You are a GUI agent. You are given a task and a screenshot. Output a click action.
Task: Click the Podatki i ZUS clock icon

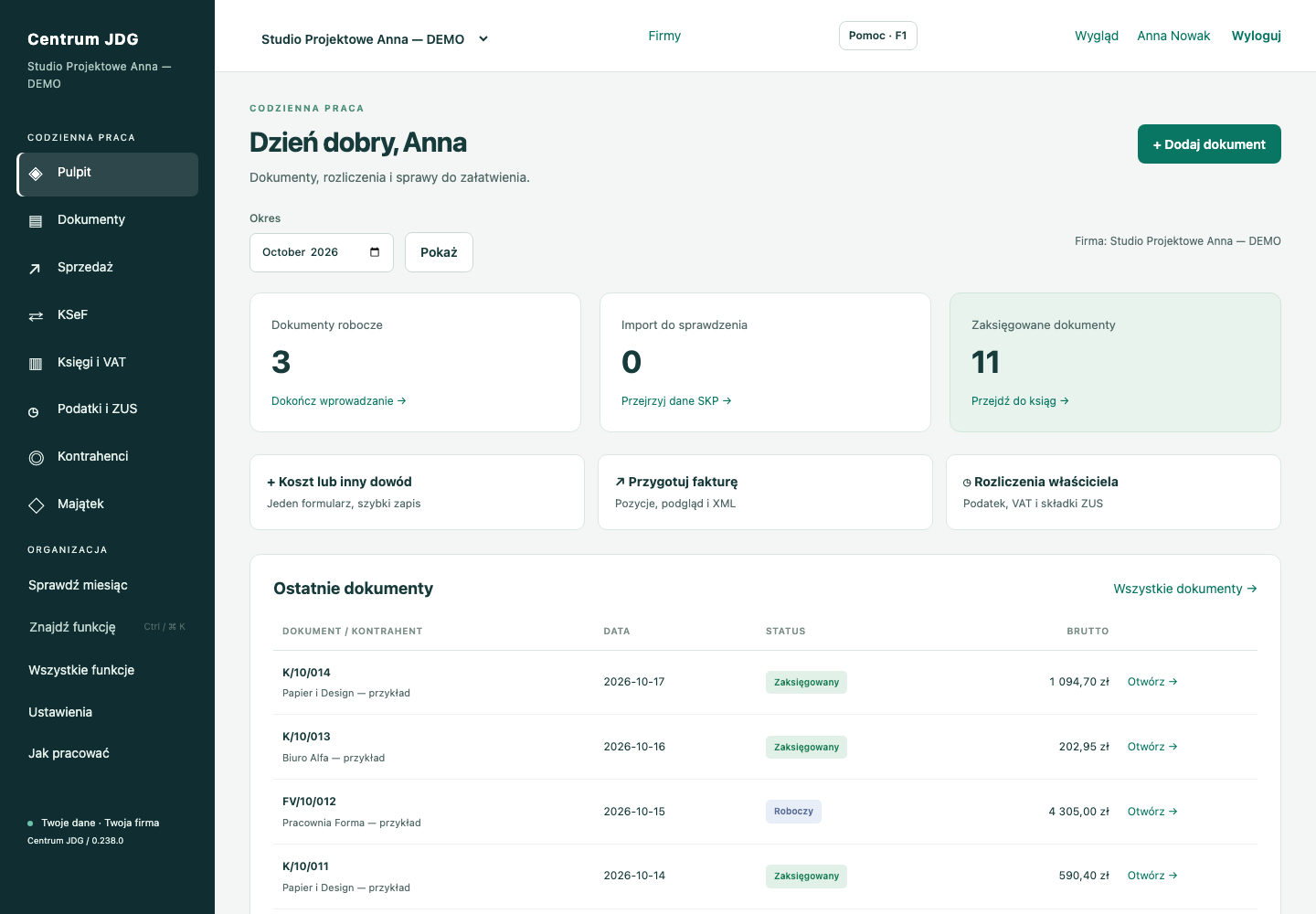tap(34, 411)
